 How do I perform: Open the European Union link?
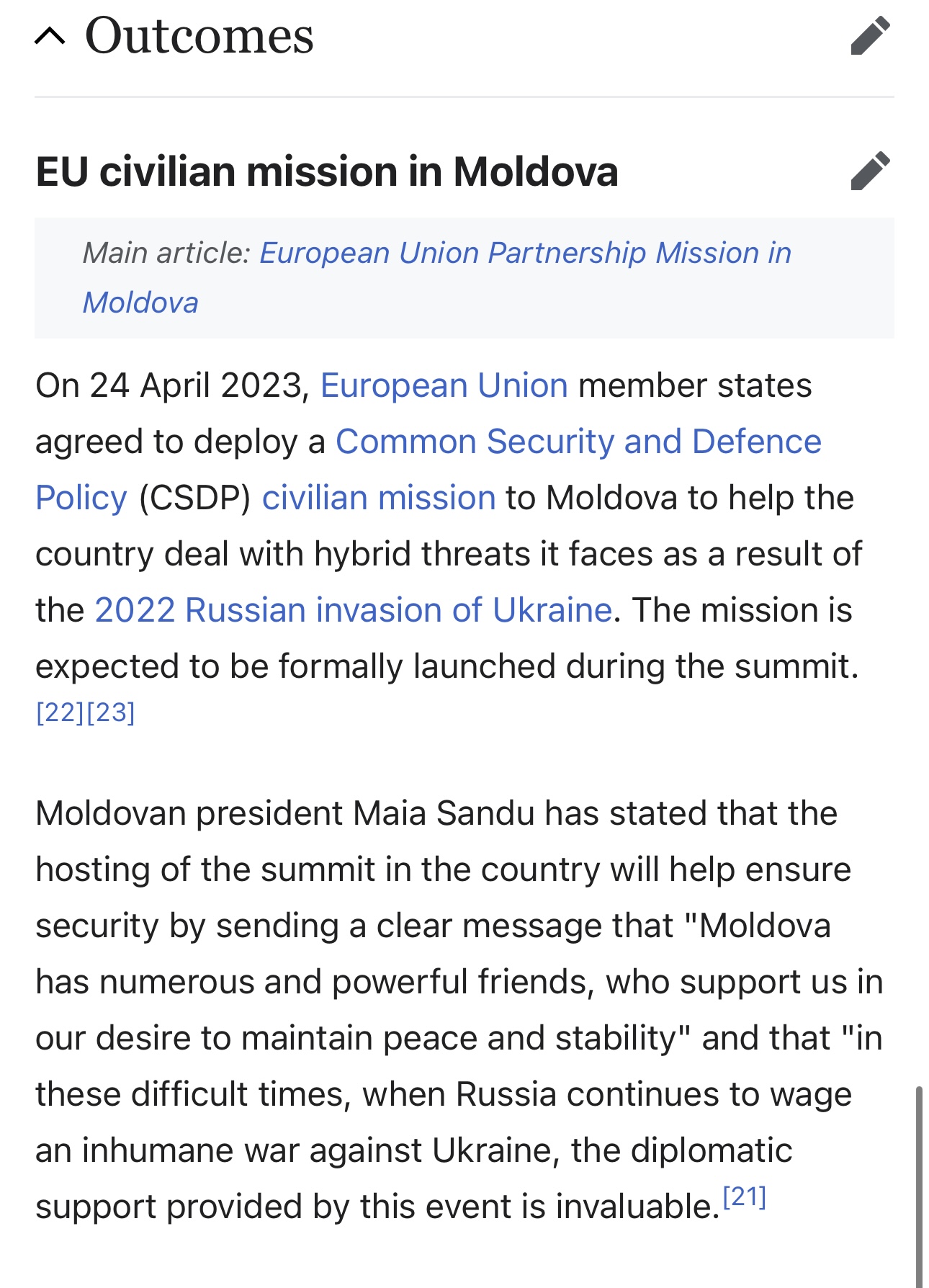click(x=444, y=385)
